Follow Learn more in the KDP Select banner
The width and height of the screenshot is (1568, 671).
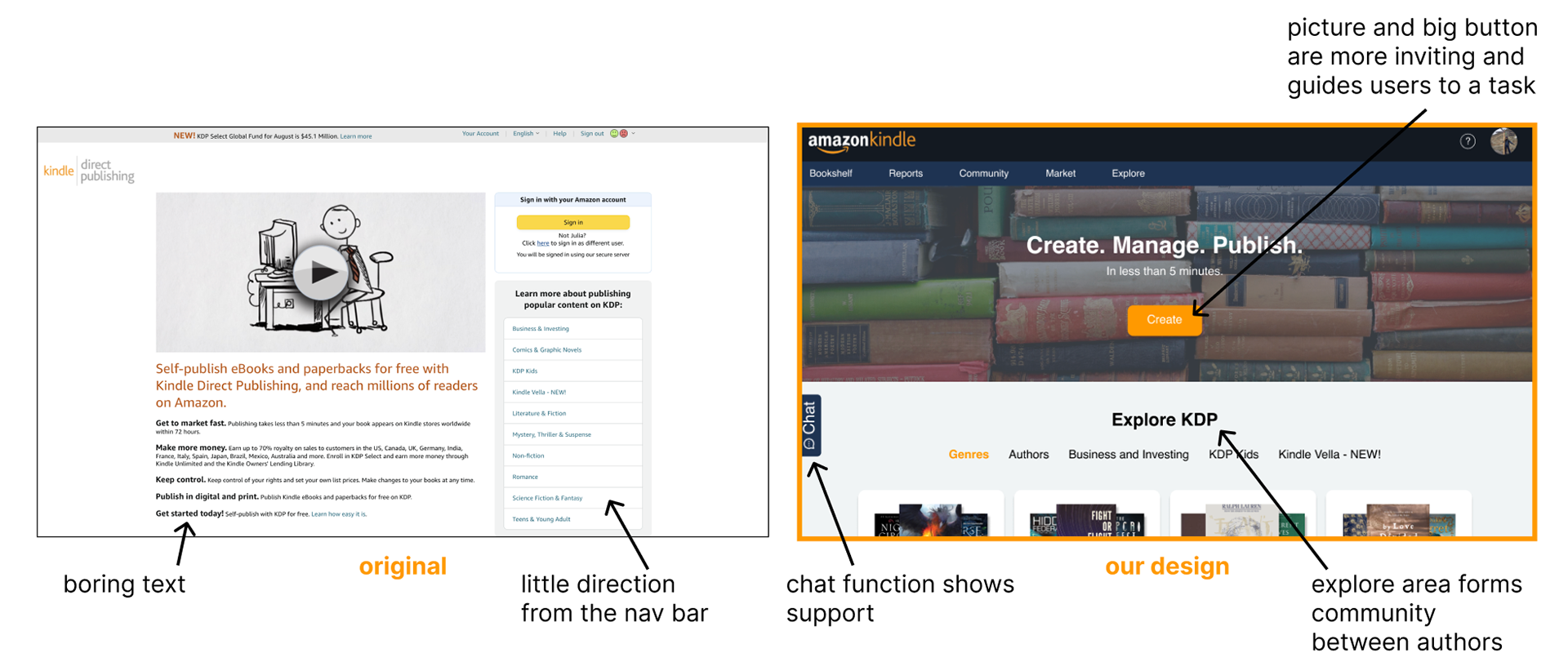(x=356, y=136)
